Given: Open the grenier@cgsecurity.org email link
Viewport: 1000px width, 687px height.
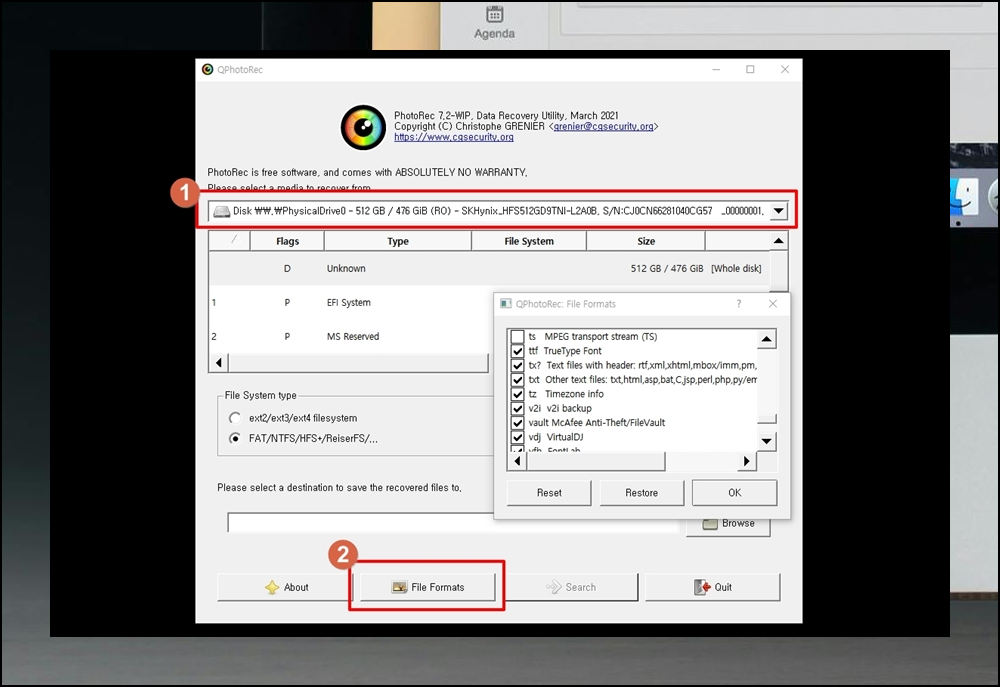Looking at the screenshot, I should (x=603, y=126).
